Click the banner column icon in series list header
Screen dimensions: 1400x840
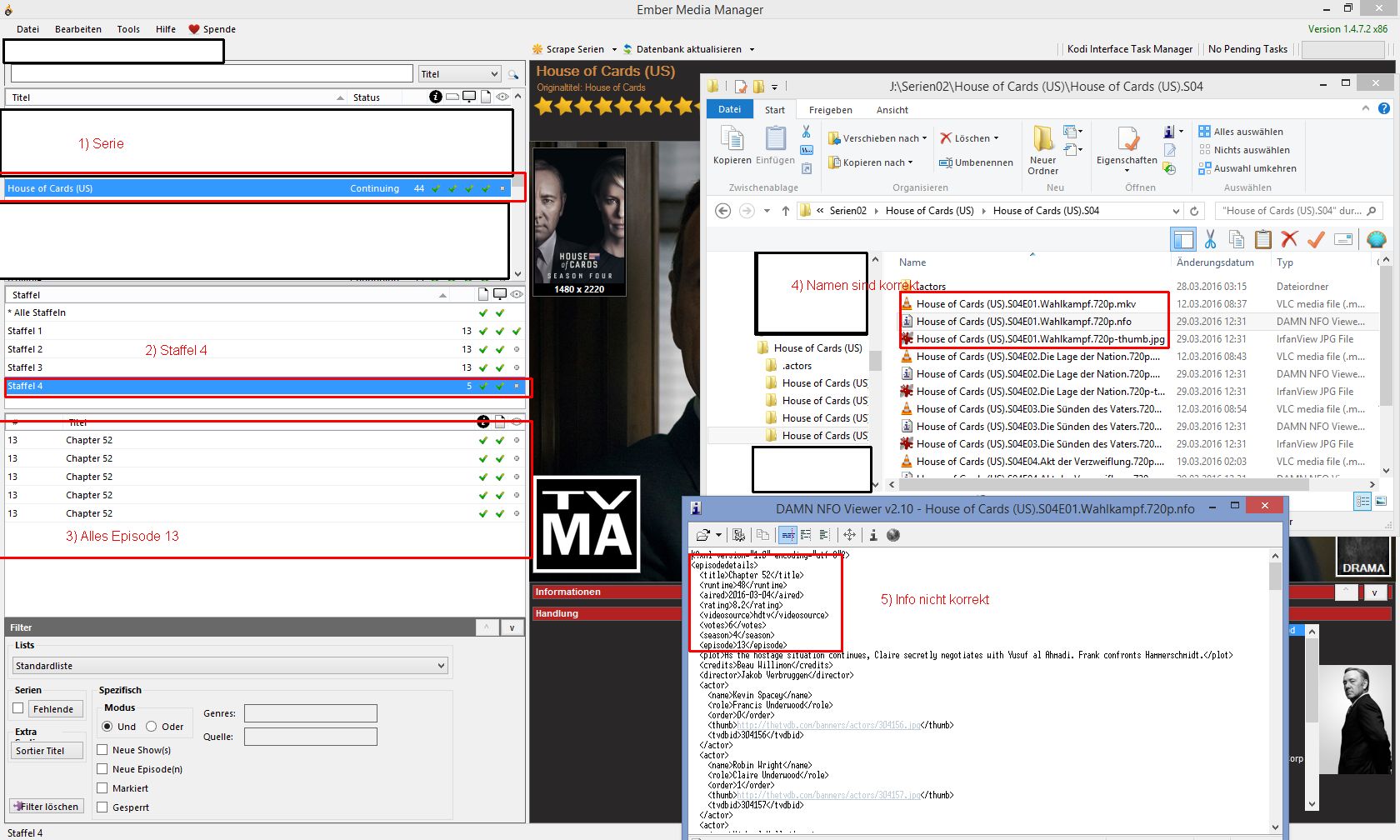pyautogui.click(x=452, y=97)
